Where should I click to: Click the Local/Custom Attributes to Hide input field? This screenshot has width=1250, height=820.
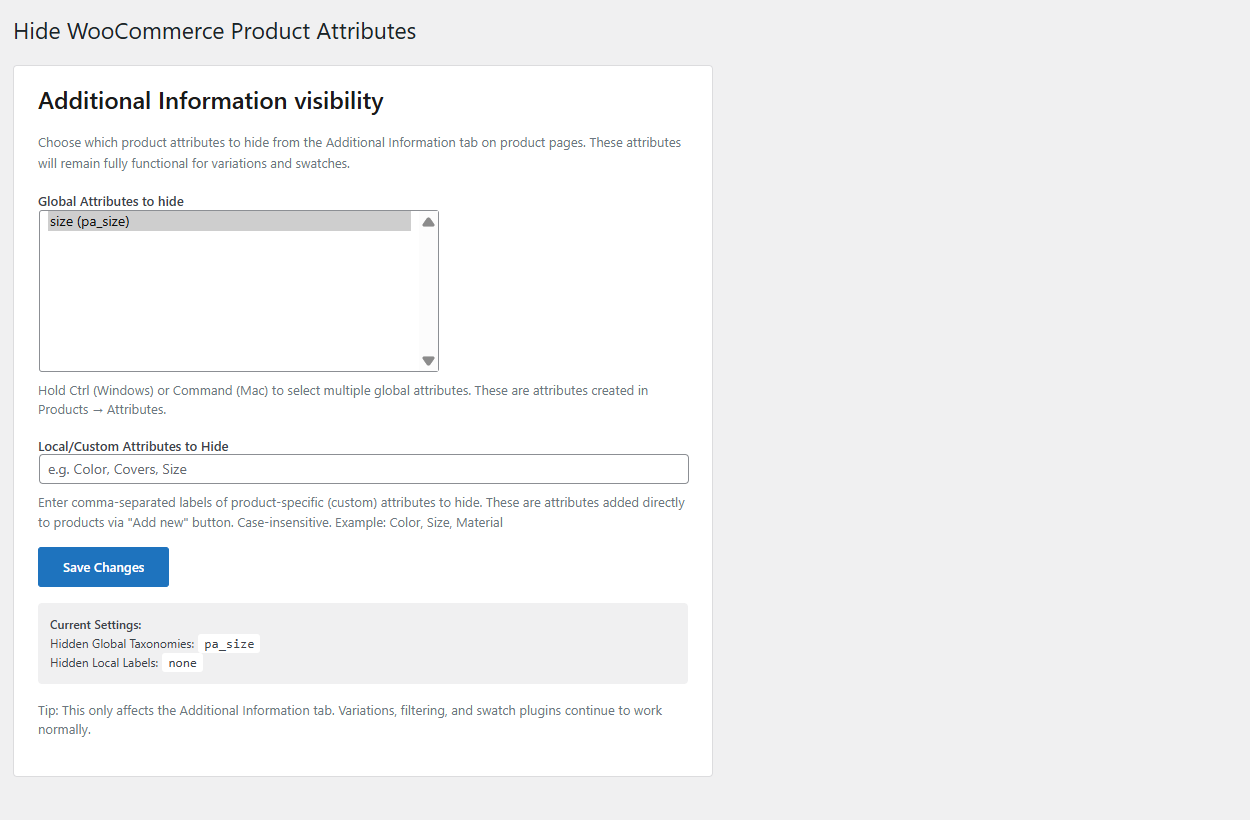[363, 468]
